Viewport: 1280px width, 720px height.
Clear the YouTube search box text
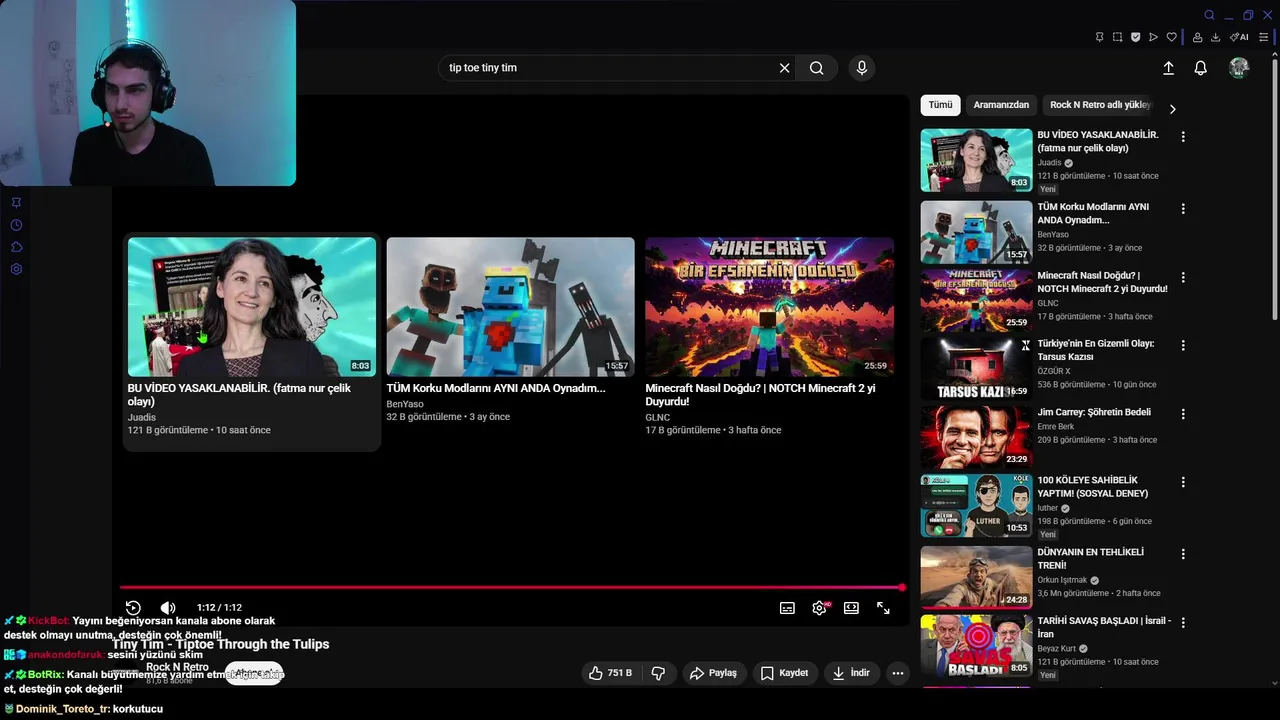click(785, 68)
